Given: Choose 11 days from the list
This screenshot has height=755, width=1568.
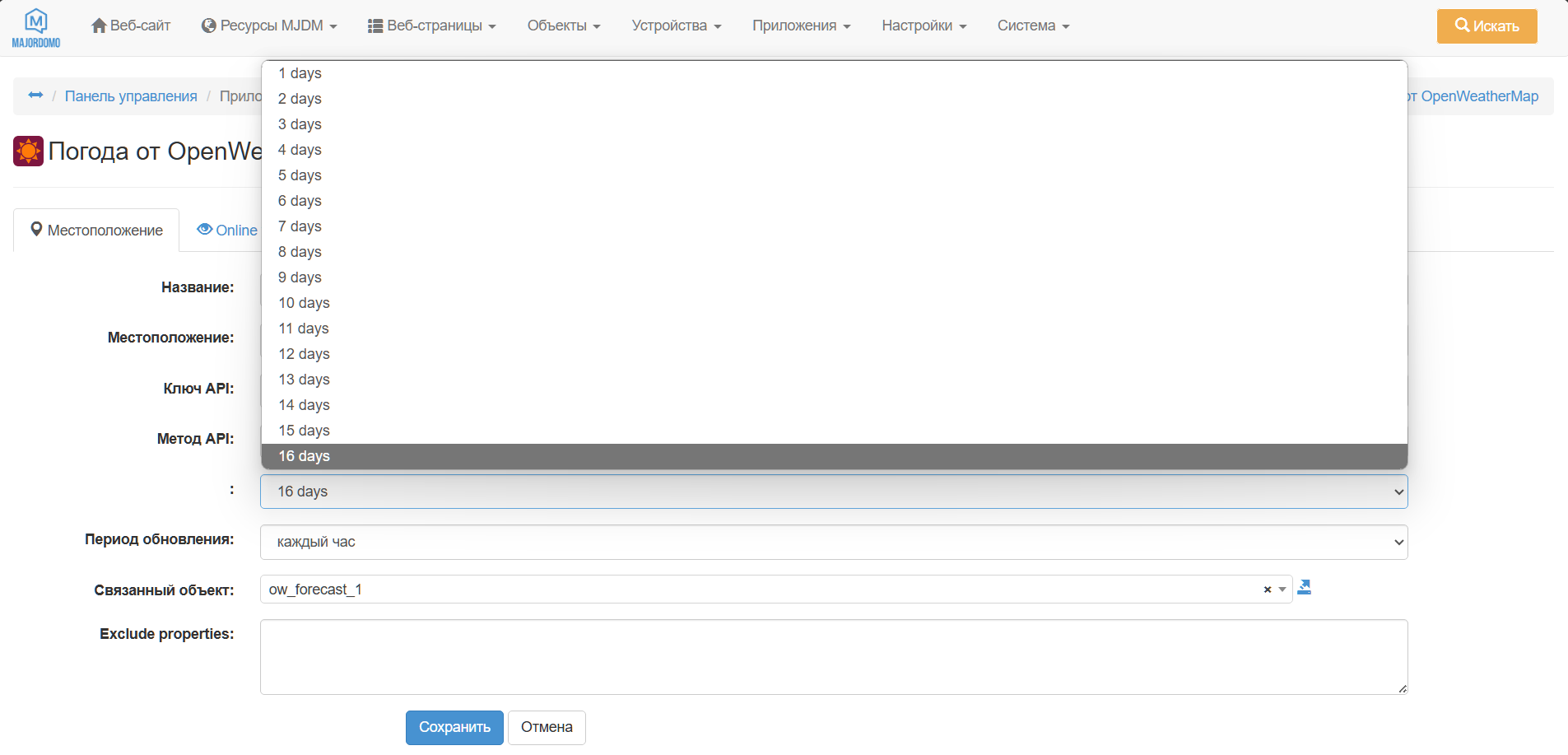Looking at the screenshot, I should pyautogui.click(x=834, y=329).
